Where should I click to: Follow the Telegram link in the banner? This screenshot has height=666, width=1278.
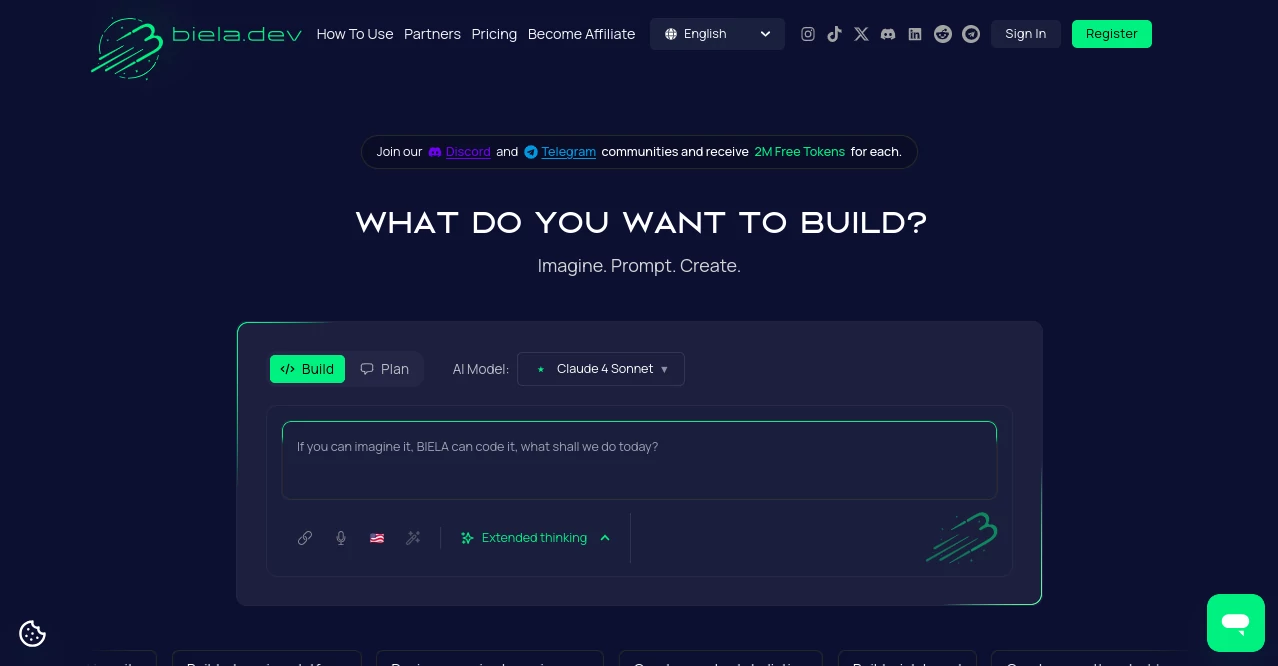(x=568, y=151)
